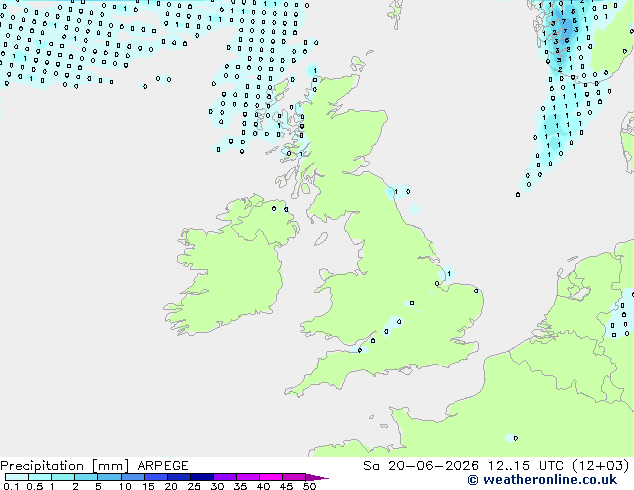Choose the 10–15 mm blue legend swatch

click(x=132, y=477)
